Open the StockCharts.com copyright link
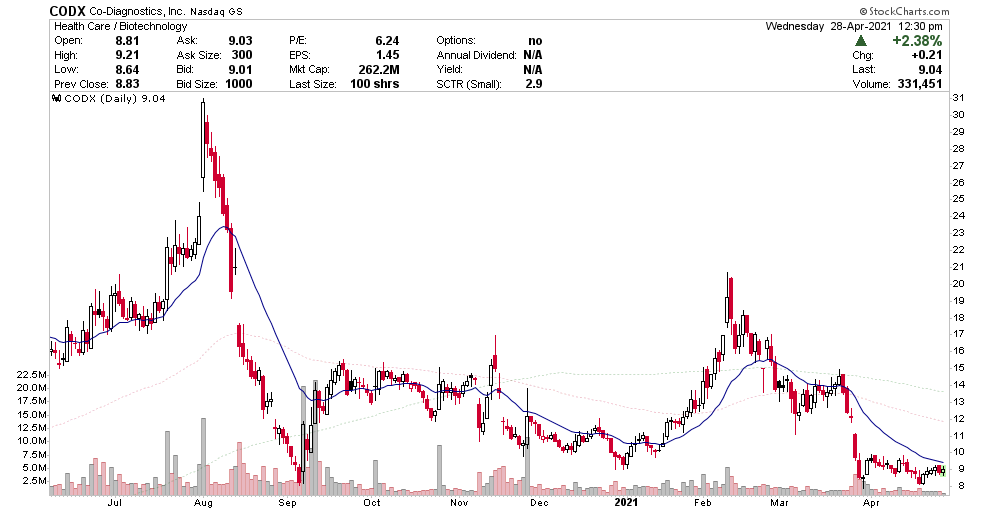Image resolution: width=990 pixels, height=511 pixels. coord(904,11)
